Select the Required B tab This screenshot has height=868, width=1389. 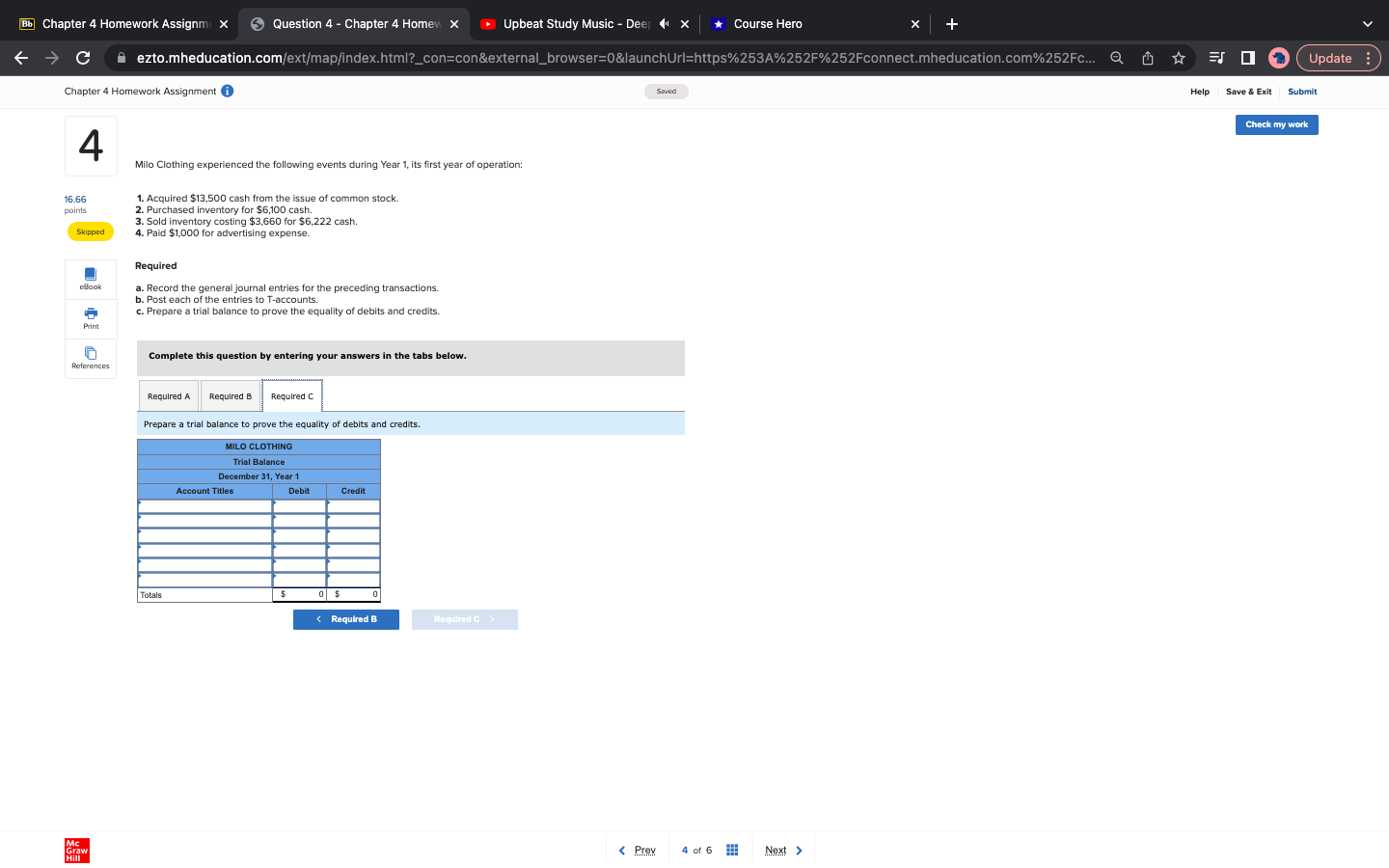230,395
